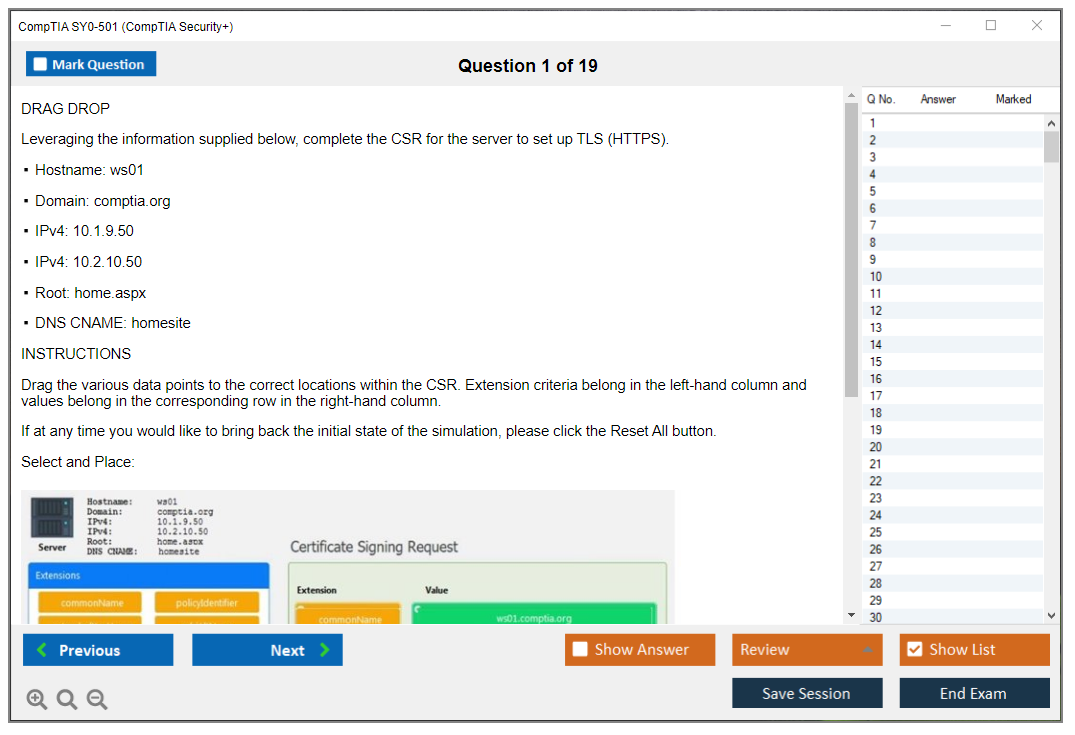Click the question pane scroll-up arrow
This screenshot has width=1075, height=735.
tap(851, 95)
